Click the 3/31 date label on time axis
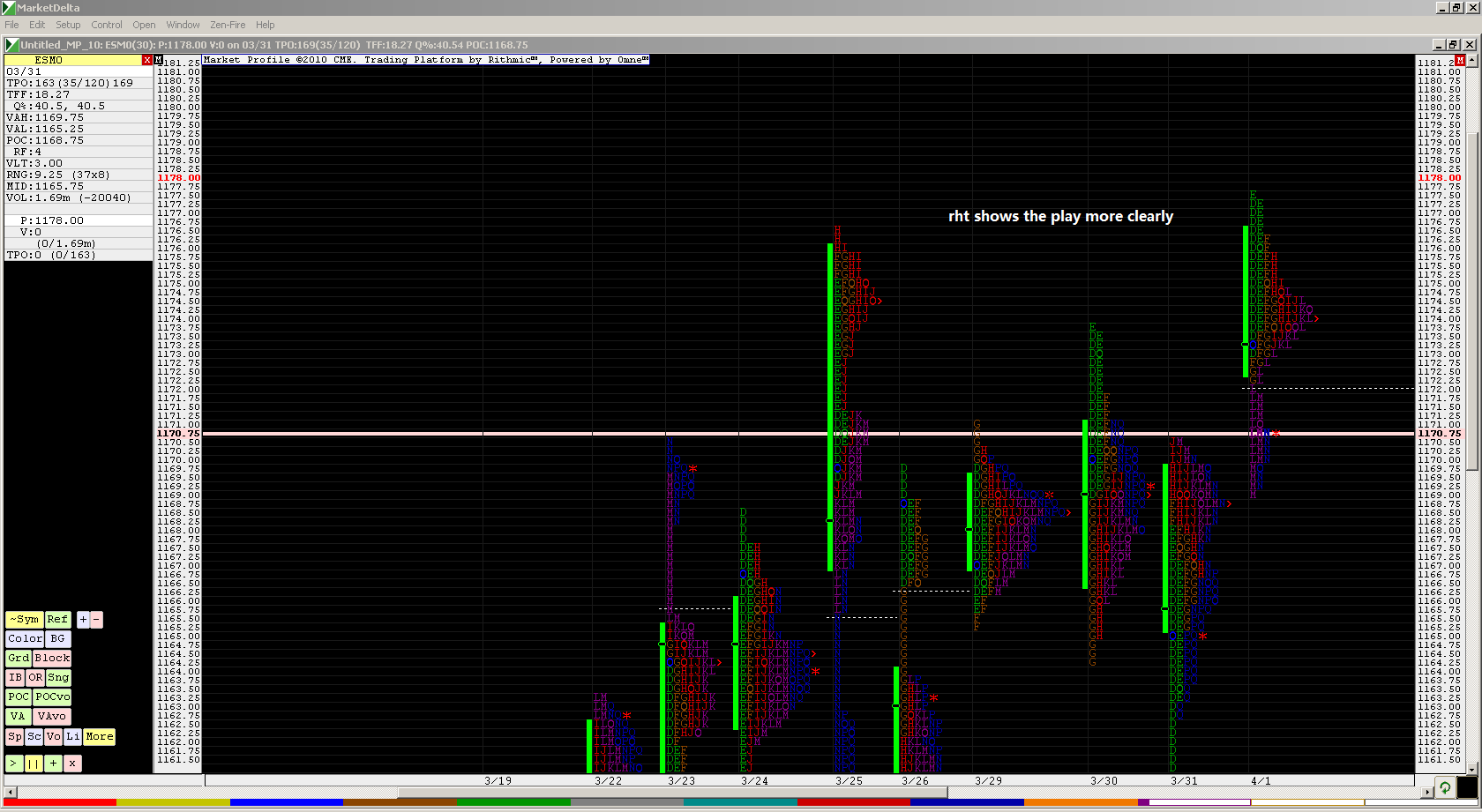Screen dimensions: 1482x812 [1184, 781]
